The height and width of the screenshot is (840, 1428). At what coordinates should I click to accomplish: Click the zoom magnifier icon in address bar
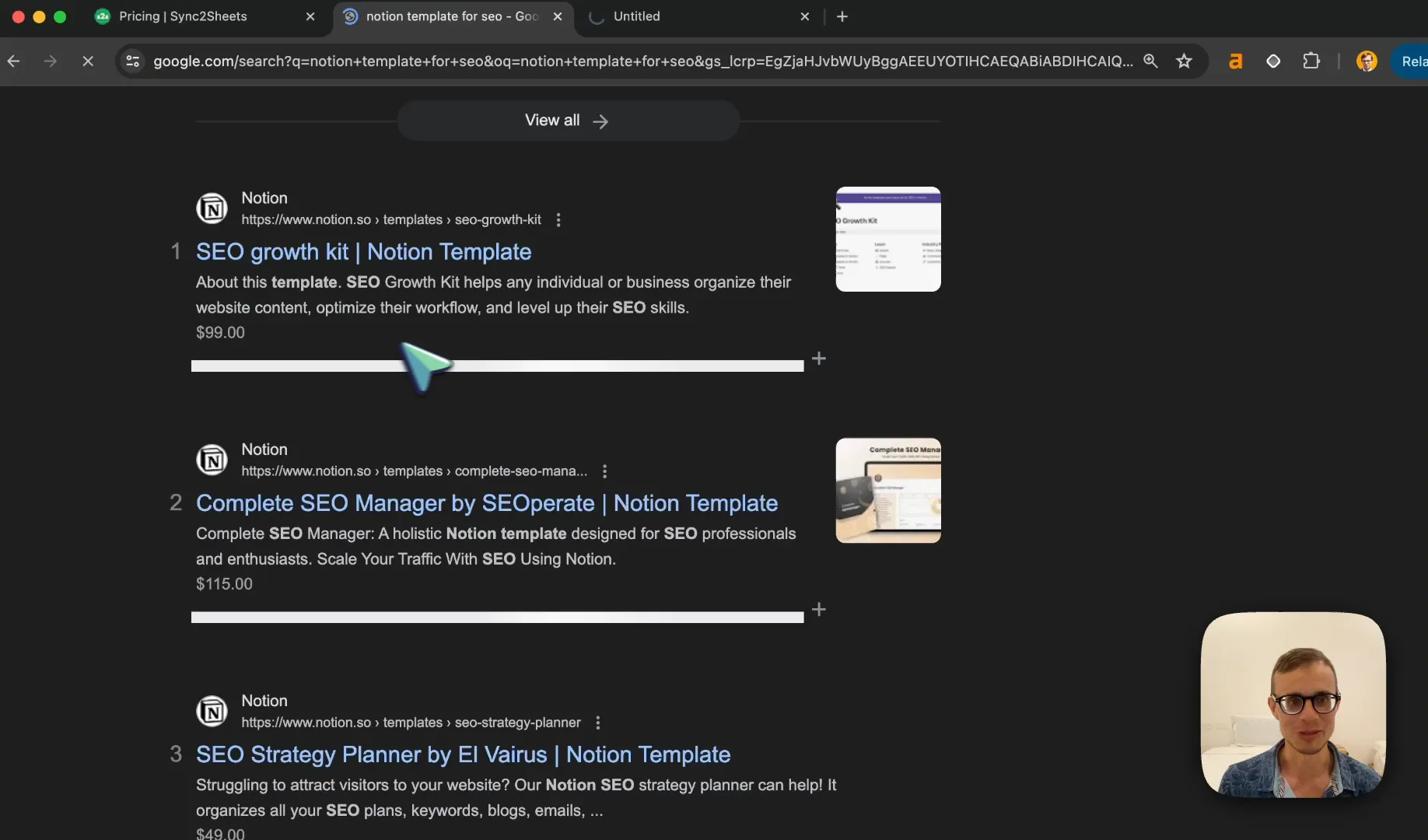point(1150,61)
